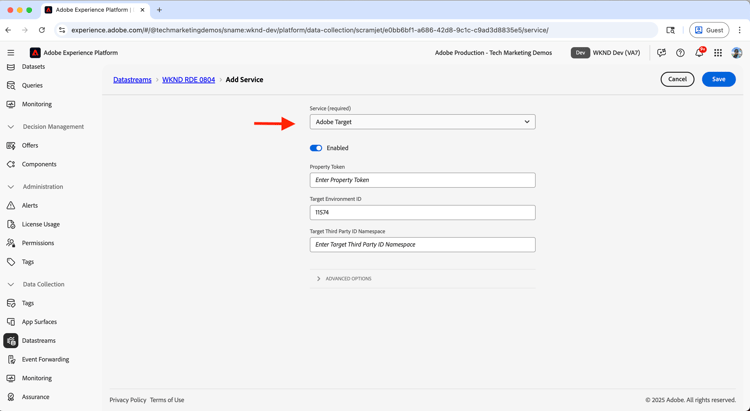This screenshot has width=750, height=411.
Task: Toggle the Enabled switch
Action: (316, 148)
